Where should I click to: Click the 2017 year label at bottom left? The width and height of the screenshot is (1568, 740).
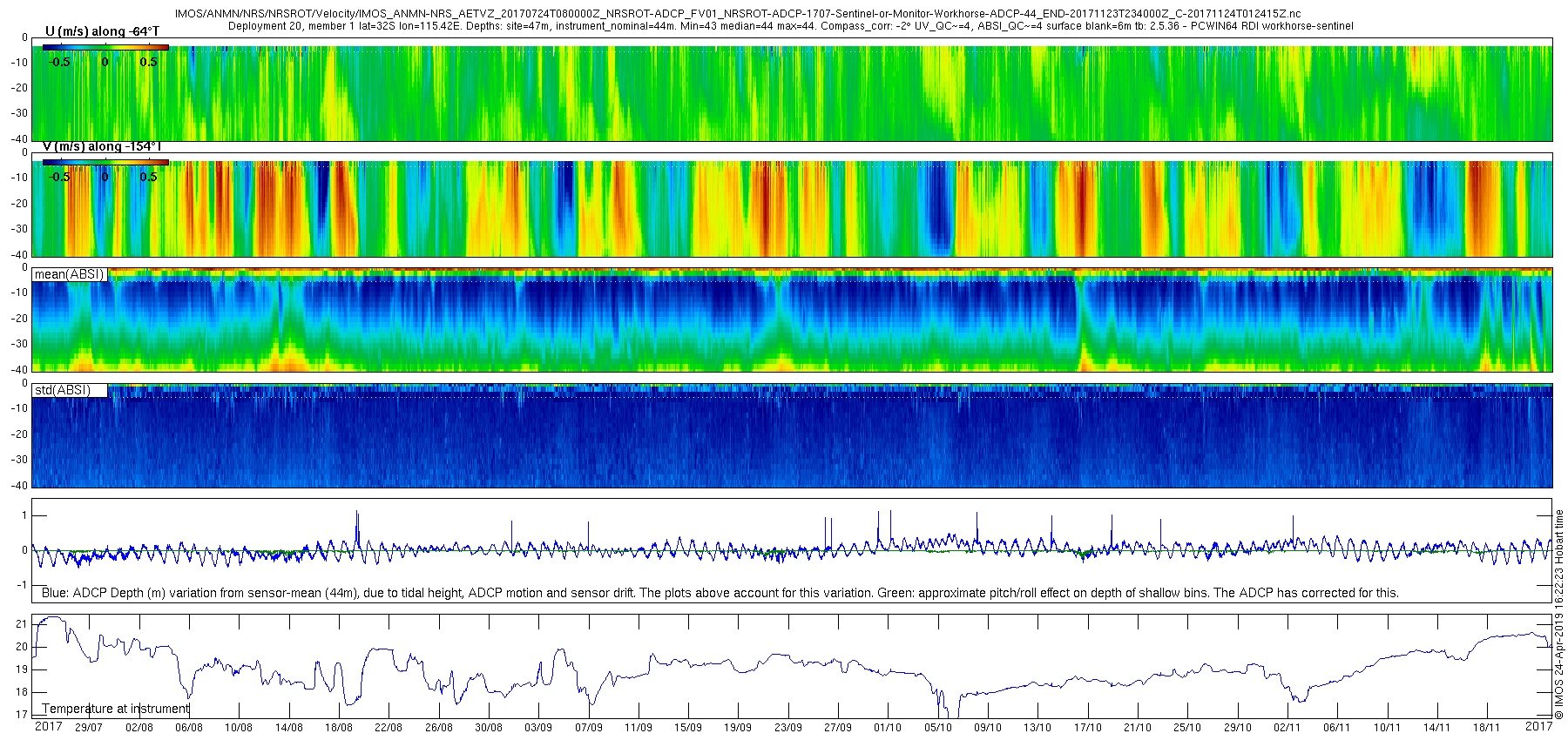[x=48, y=726]
